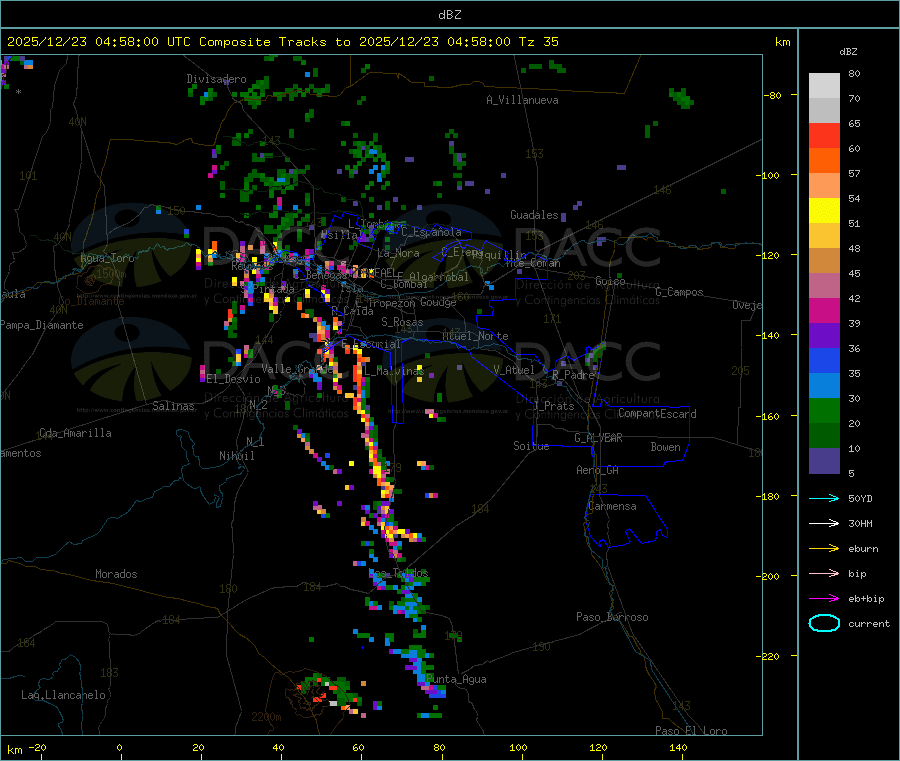Viewport: 900px width, 761px height.
Task: Click the 'Bowen' map label
Action: point(665,447)
